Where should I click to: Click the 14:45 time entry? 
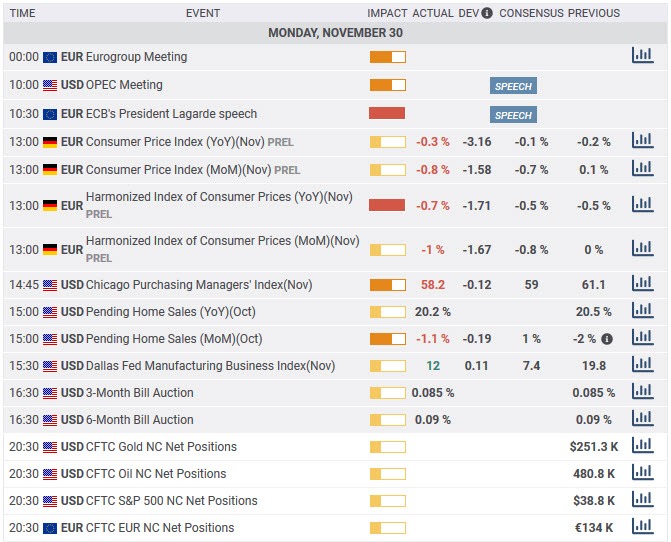pos(24,284)
